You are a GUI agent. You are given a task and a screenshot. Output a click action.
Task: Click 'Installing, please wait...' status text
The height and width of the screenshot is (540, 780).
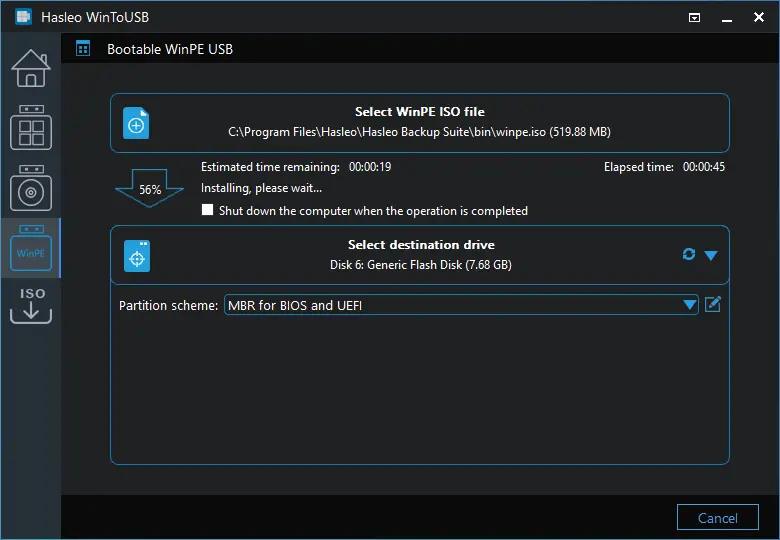261,188
